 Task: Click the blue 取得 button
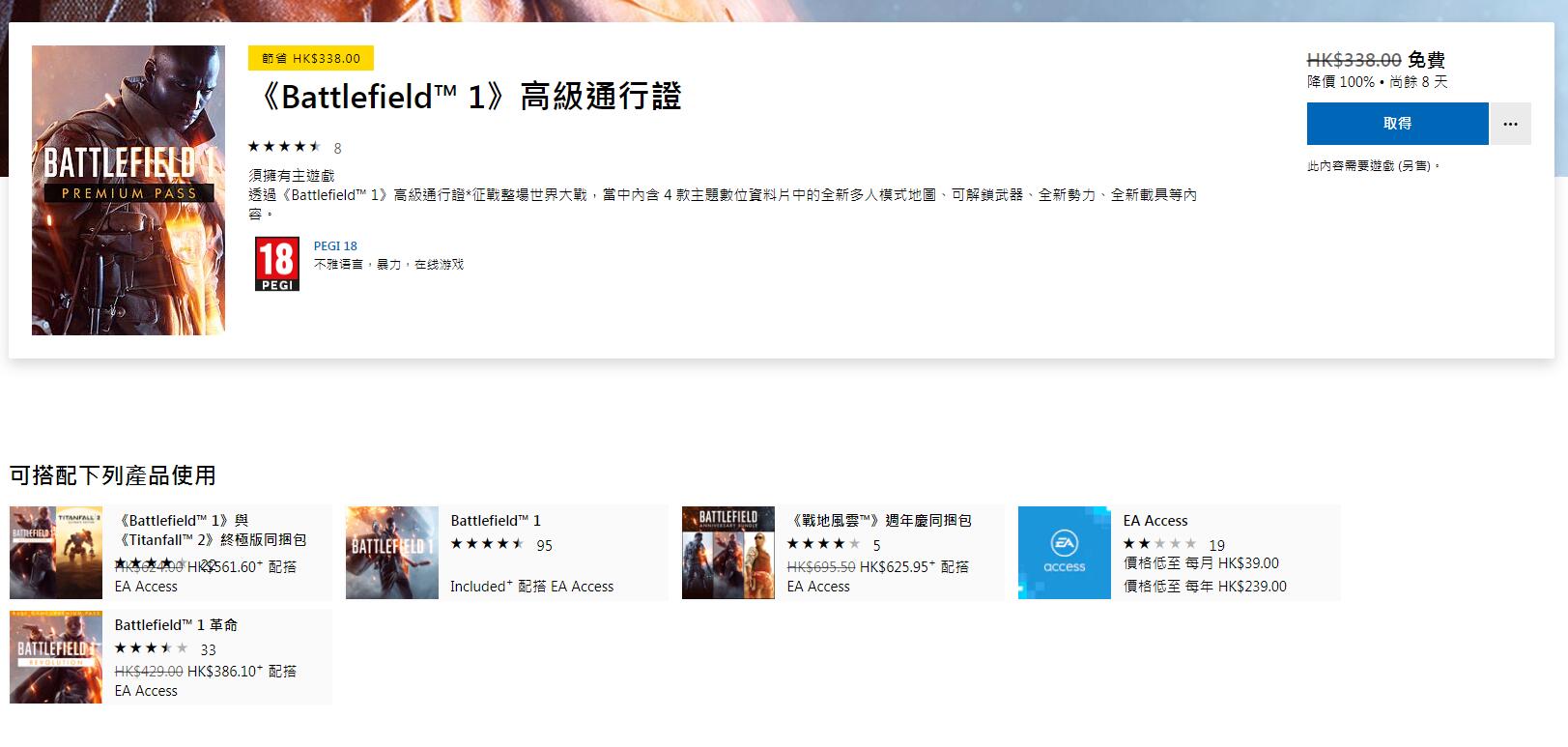pos(1396,124)
